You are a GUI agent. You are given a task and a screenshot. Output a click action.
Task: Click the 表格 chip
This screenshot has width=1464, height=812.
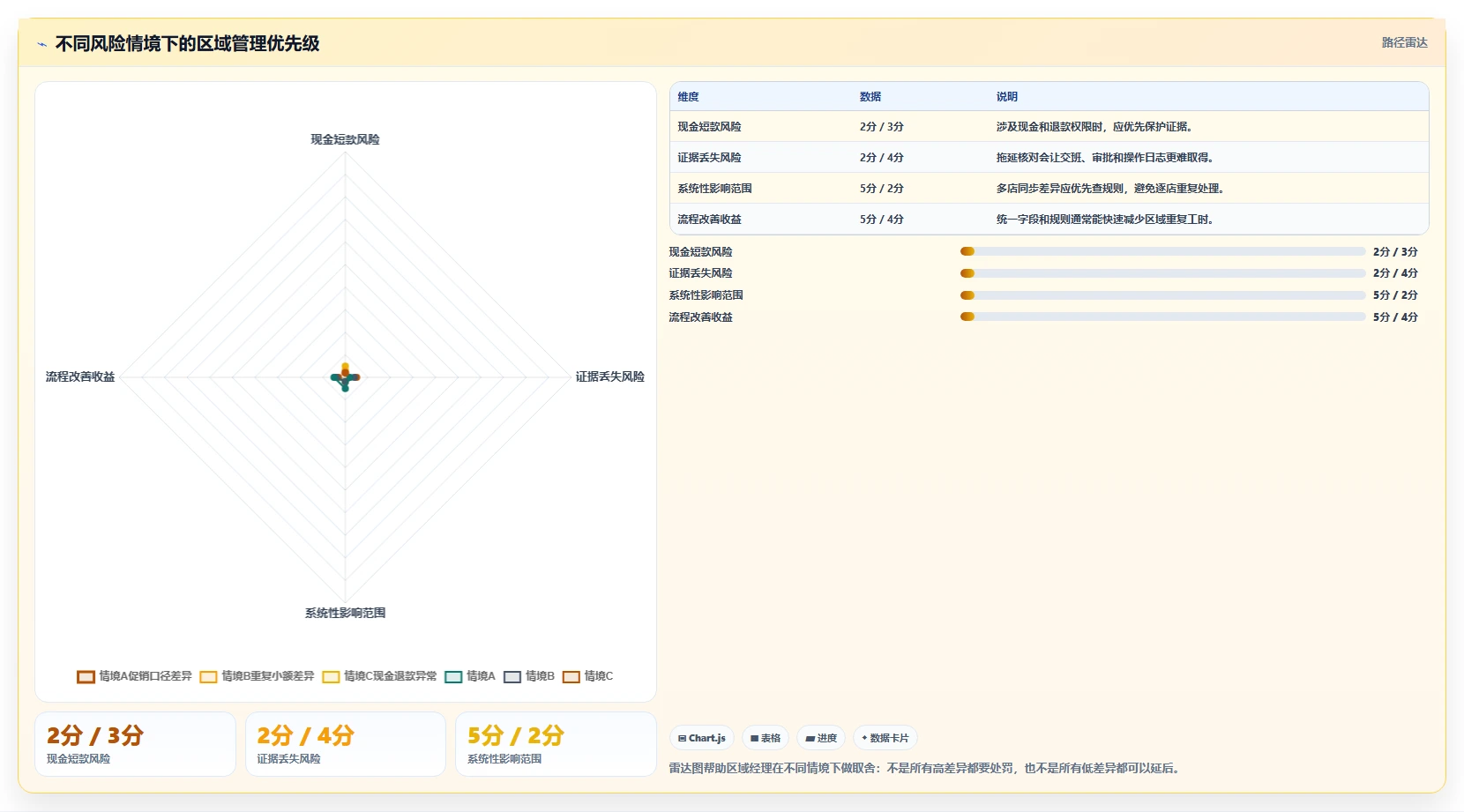765,738
